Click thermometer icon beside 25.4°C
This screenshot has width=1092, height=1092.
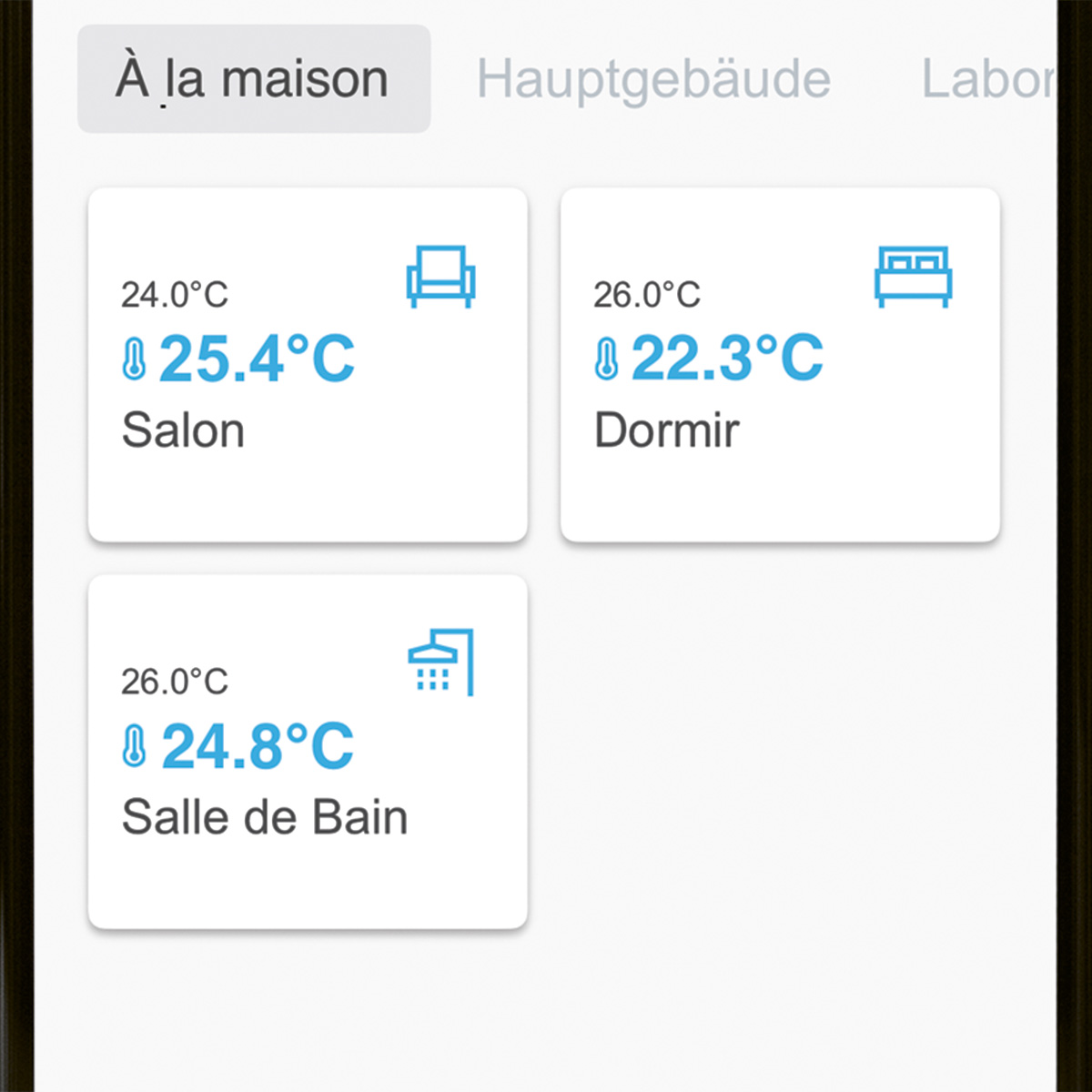click(x=135, y=359)
